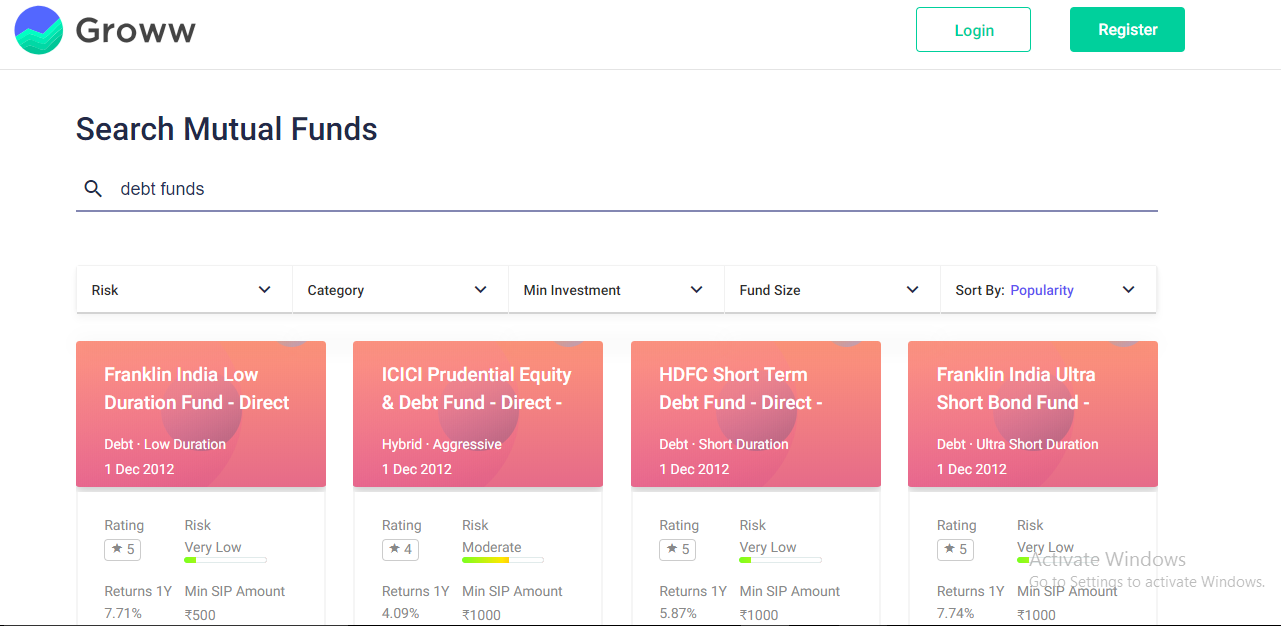Screen dimensions: 1281x626
Task: Open HDFC Short Term Debt Fund card
Action: click(756, 414)
